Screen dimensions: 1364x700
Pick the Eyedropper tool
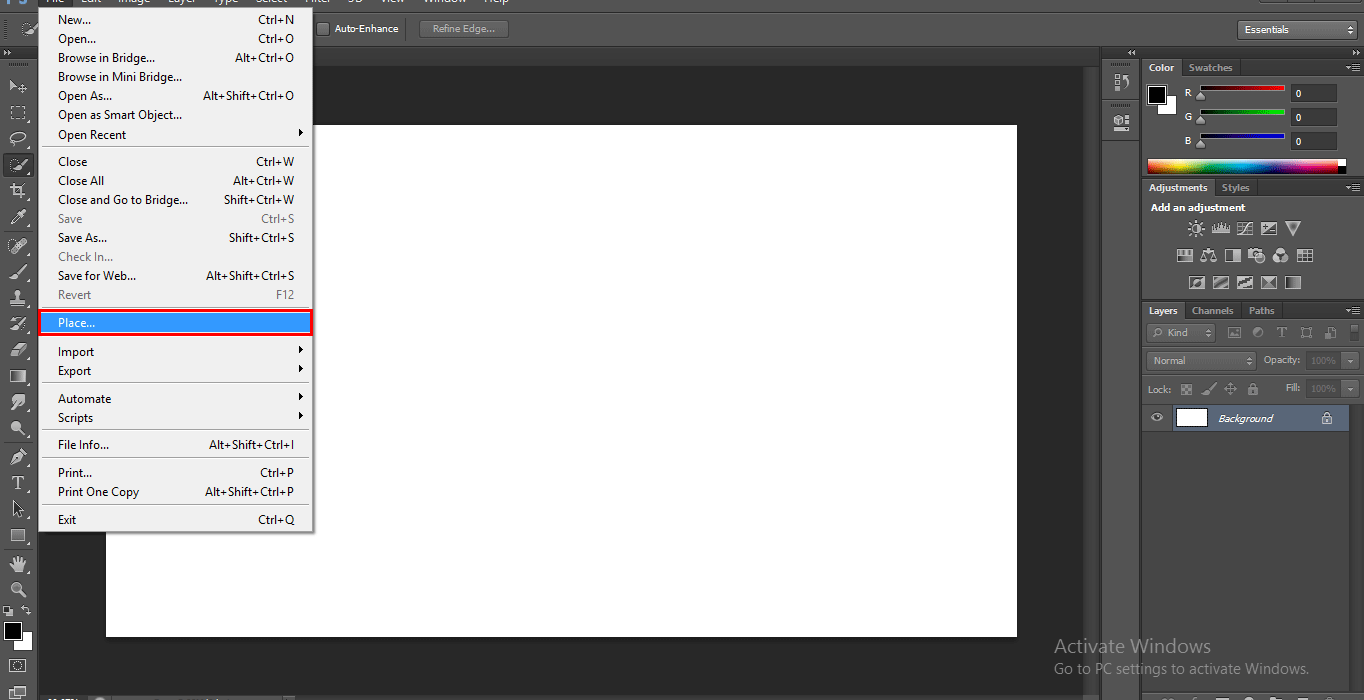(x=18, y=217)
